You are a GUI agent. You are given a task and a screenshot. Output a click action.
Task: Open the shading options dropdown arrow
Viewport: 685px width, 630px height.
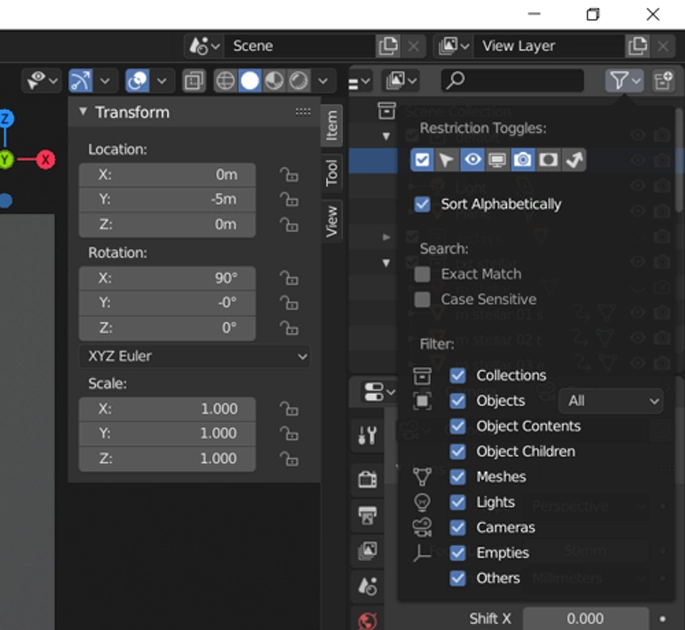[x=323, y=81]
